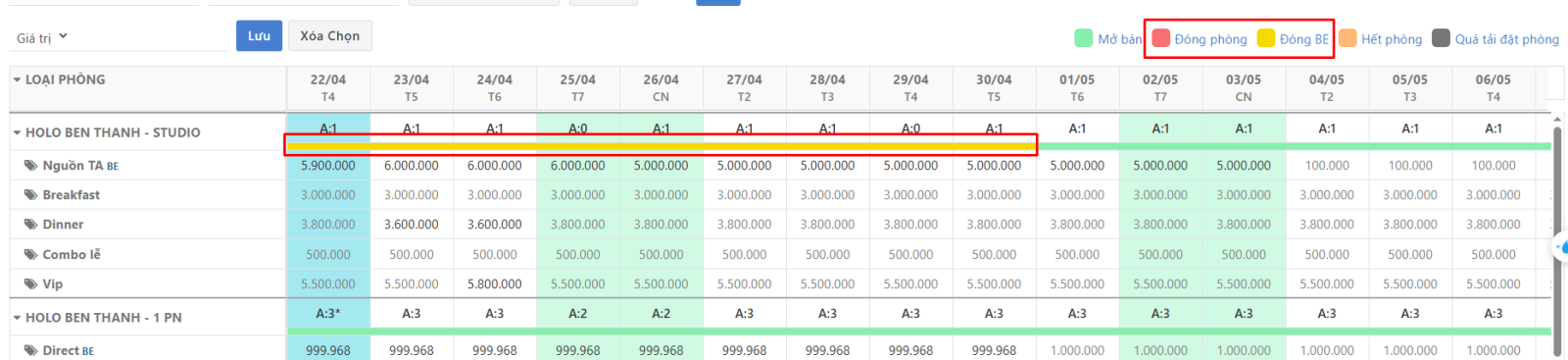The width and height of the screenshot is (1568, 360).
Task: Click the tag icon next to Breakfast
Action: coord(31,195)
